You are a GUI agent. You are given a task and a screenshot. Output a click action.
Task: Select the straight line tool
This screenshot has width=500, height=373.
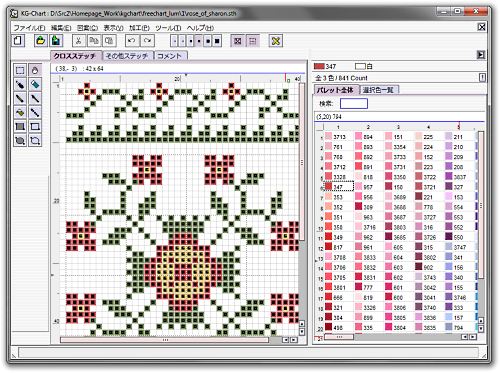(35, 112)
